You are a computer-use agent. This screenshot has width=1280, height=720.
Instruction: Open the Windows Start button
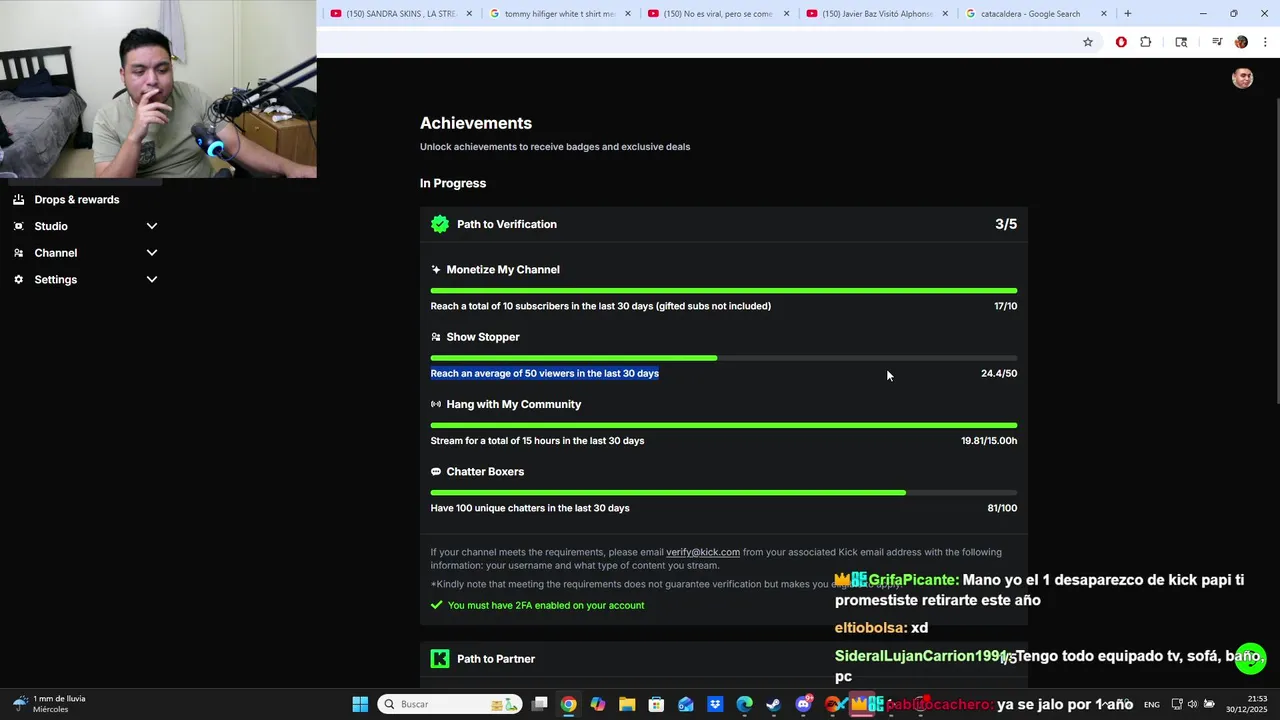pos(360,704)
